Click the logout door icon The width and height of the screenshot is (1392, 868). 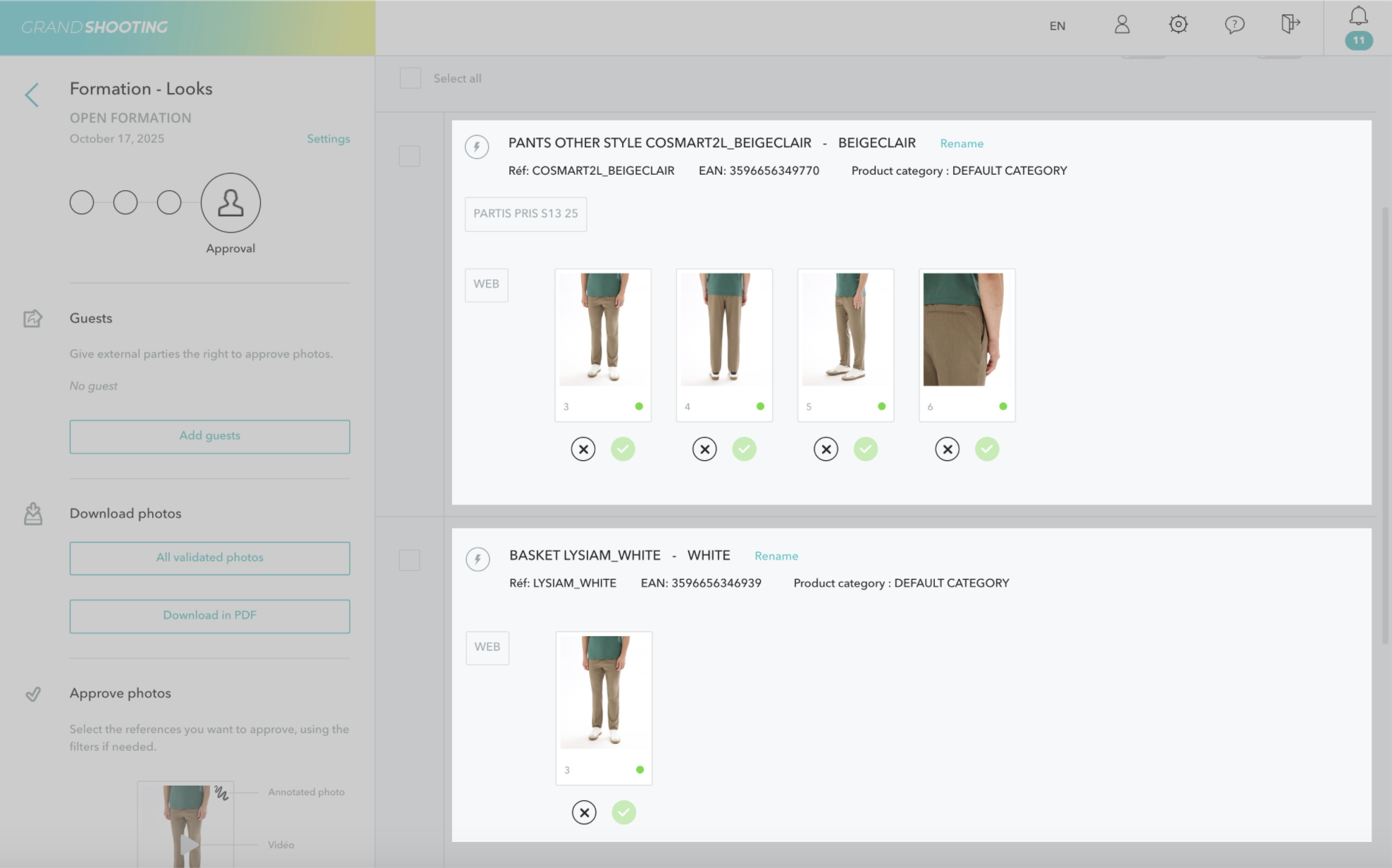pos(1289,24)
